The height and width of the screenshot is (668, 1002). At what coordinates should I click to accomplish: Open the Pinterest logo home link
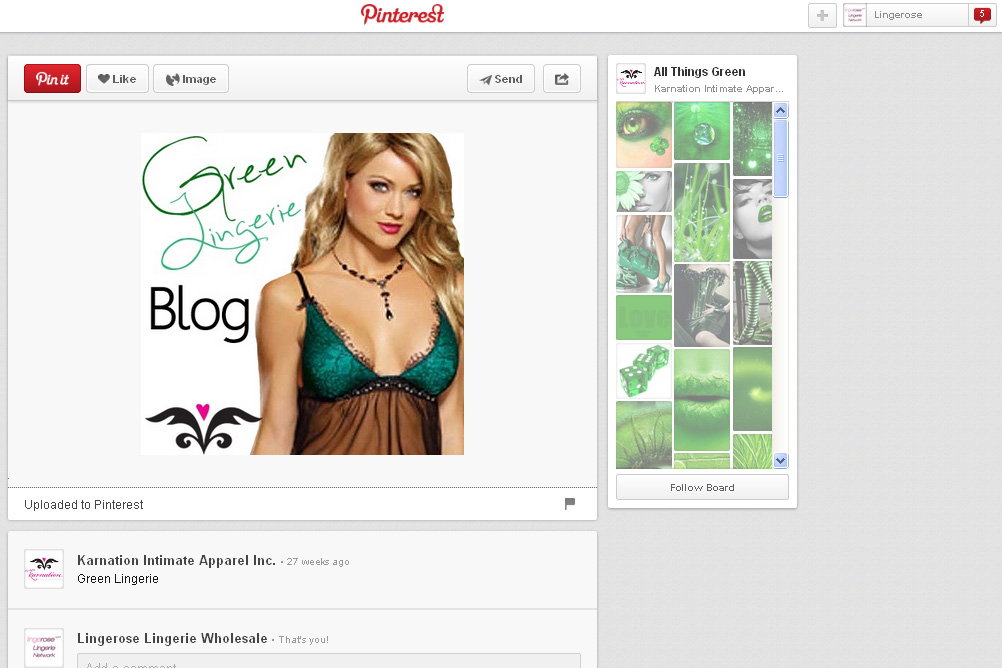point(403,14)
